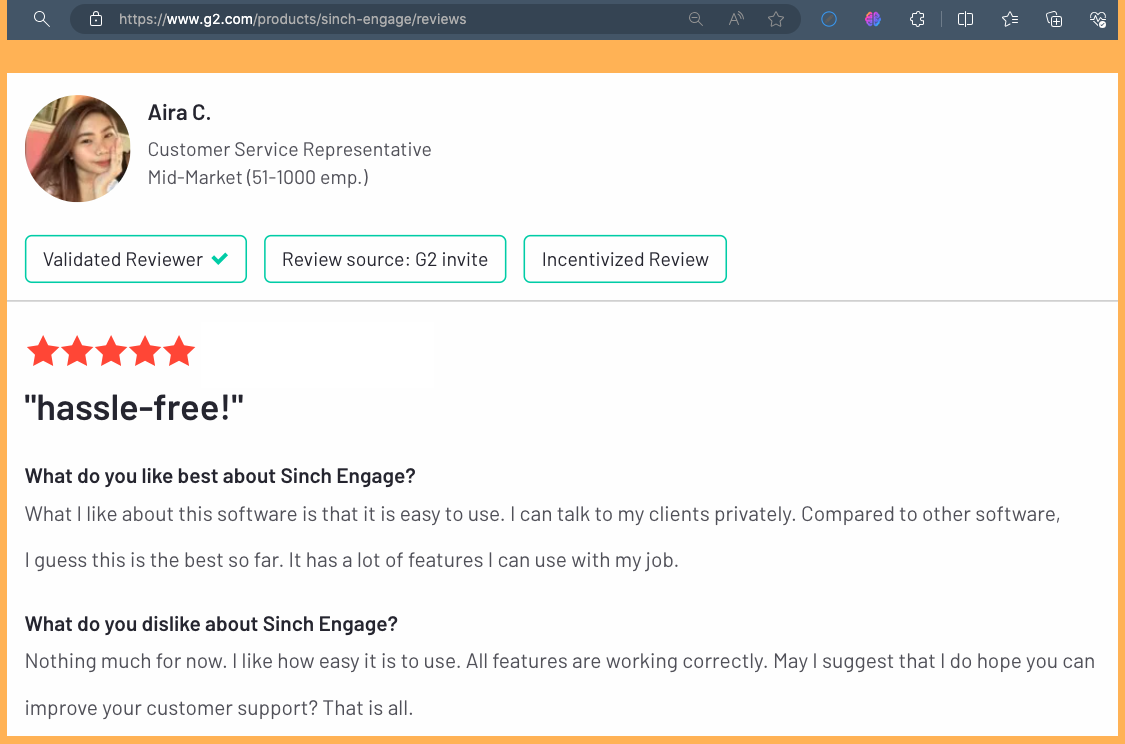The width and height of the screenshot is (1125, 744).
Task: Add page to favorites with star icon
Action: pyautogui.click(x=776, y=19)
